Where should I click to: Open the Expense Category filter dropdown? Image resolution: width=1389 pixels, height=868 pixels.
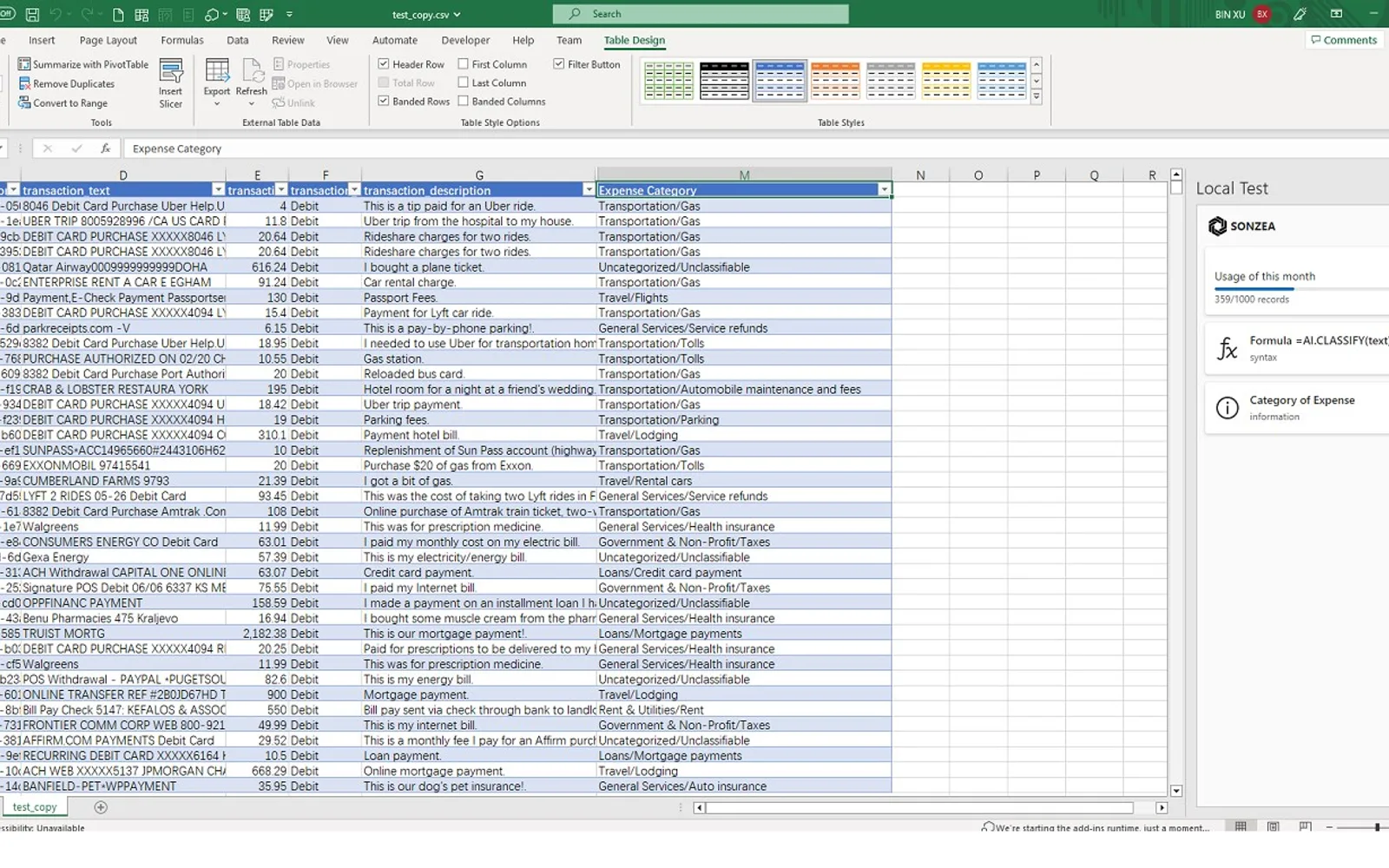(884, 190)
